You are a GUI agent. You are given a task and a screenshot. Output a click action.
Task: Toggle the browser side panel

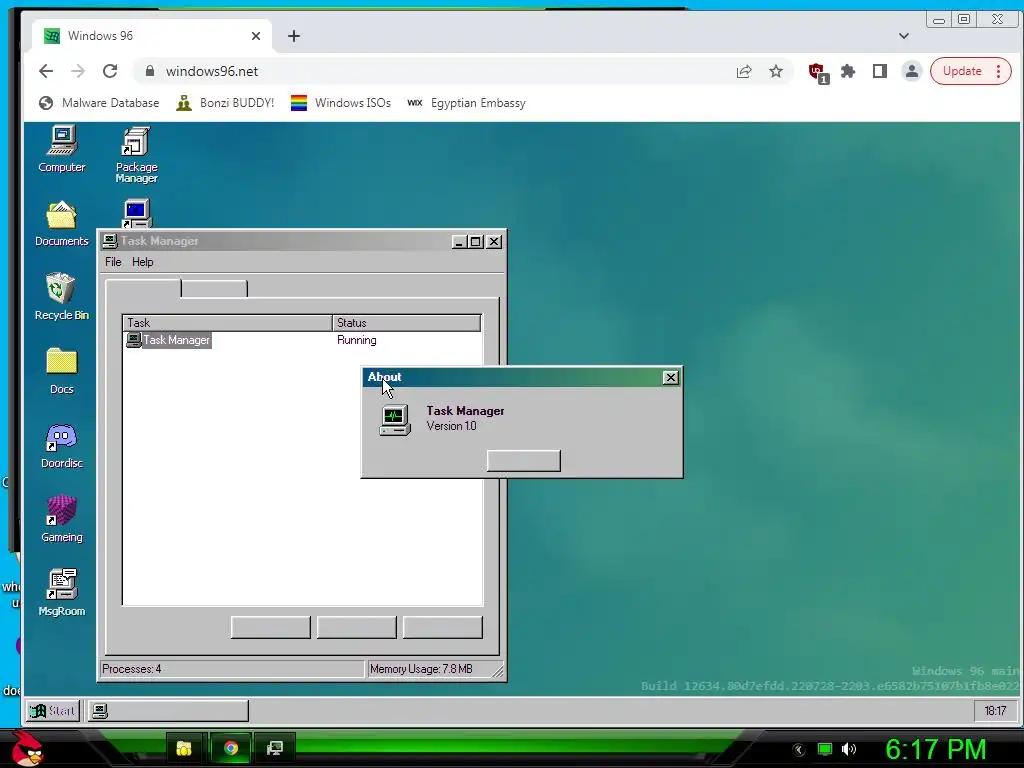880,71
